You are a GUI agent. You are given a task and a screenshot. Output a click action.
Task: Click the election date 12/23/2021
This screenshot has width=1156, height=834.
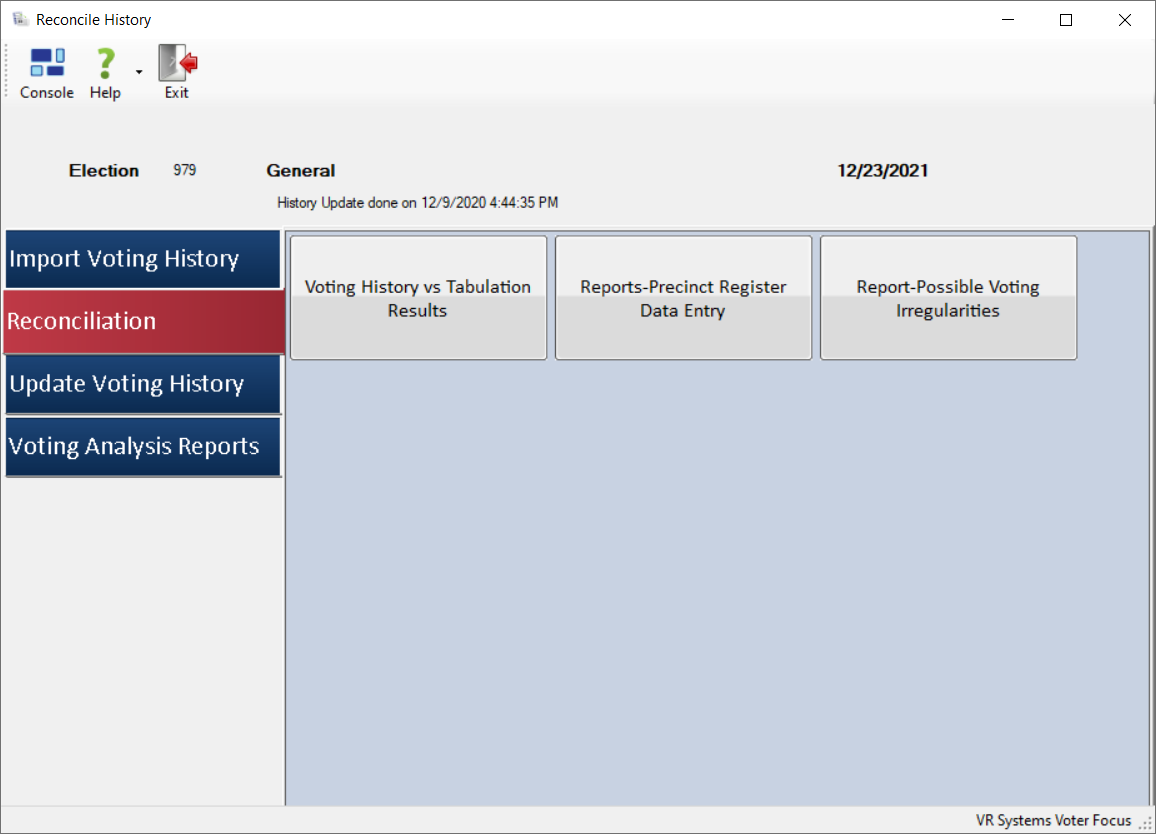[882, 170]
